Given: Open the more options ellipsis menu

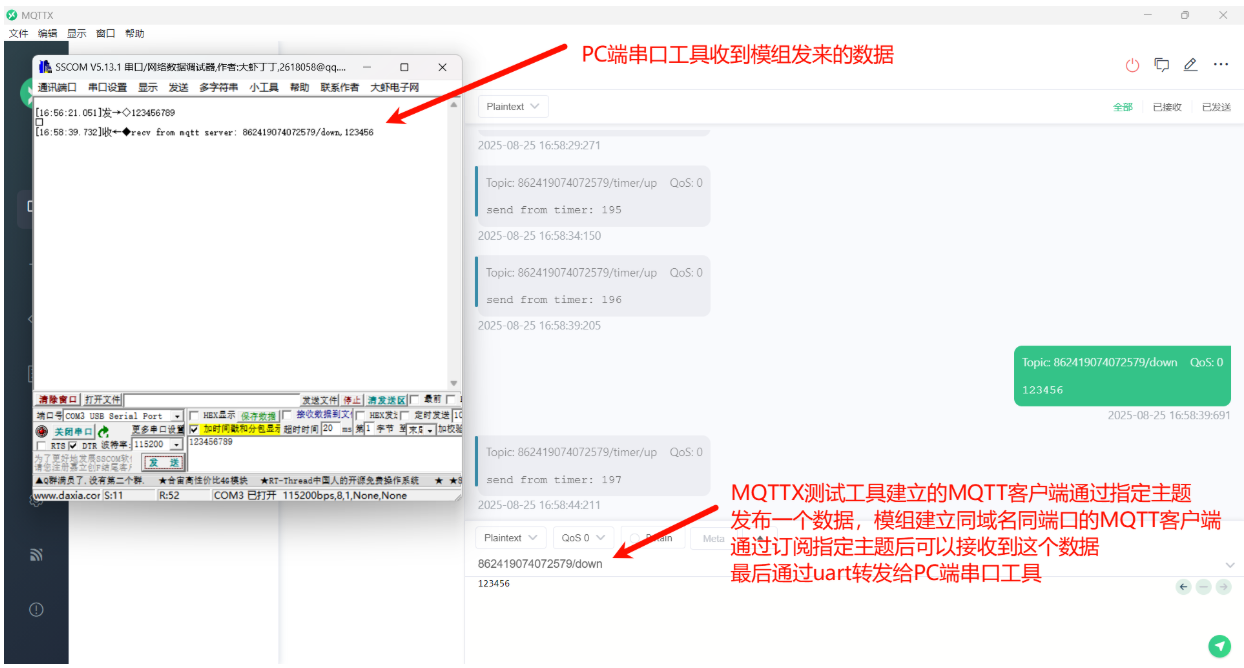Looking at the screenshot, I should 1221,65.
